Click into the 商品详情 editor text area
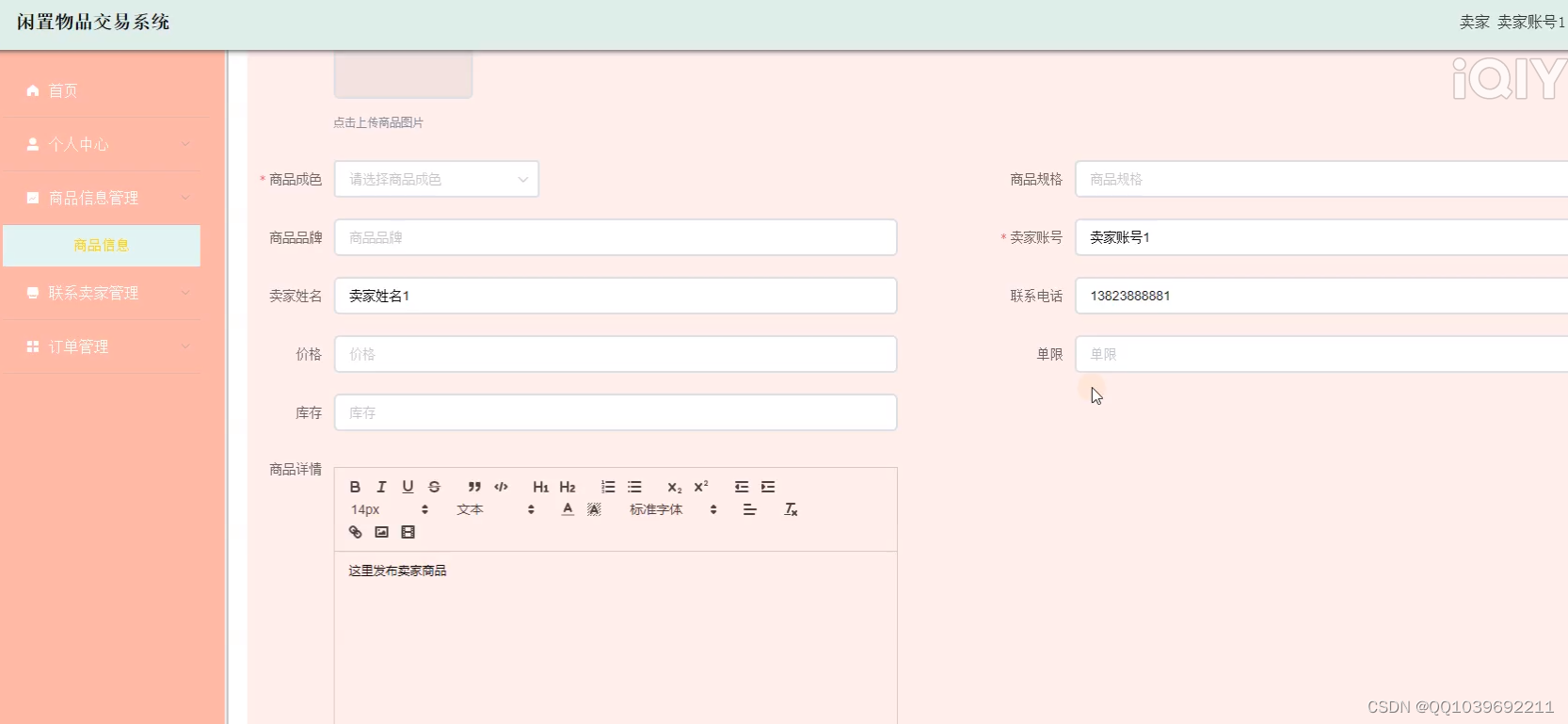Viewport: 1568px width, 724px height. click(x=616, y=637)
